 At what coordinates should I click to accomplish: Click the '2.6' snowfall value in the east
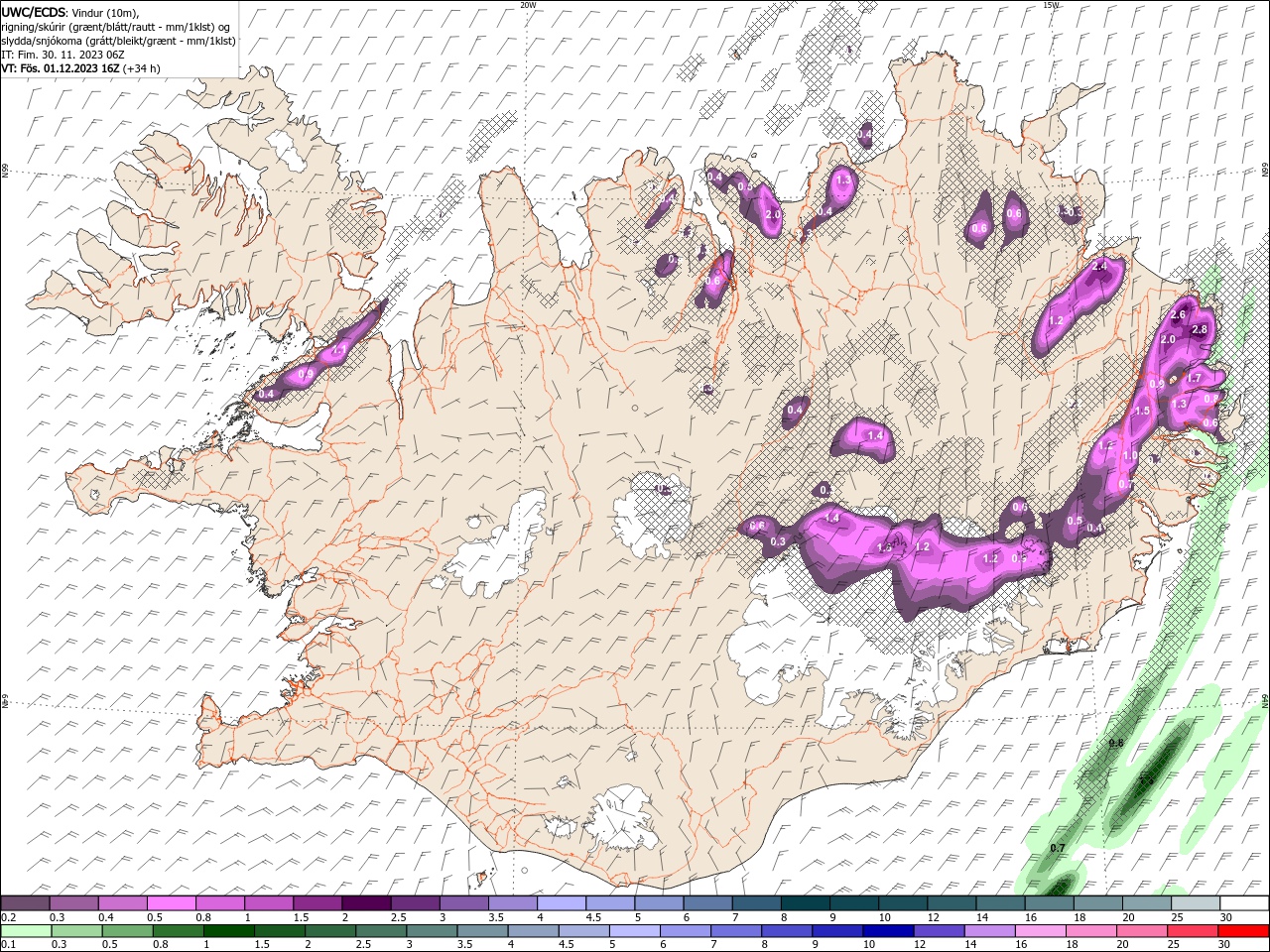point(1178,314)
